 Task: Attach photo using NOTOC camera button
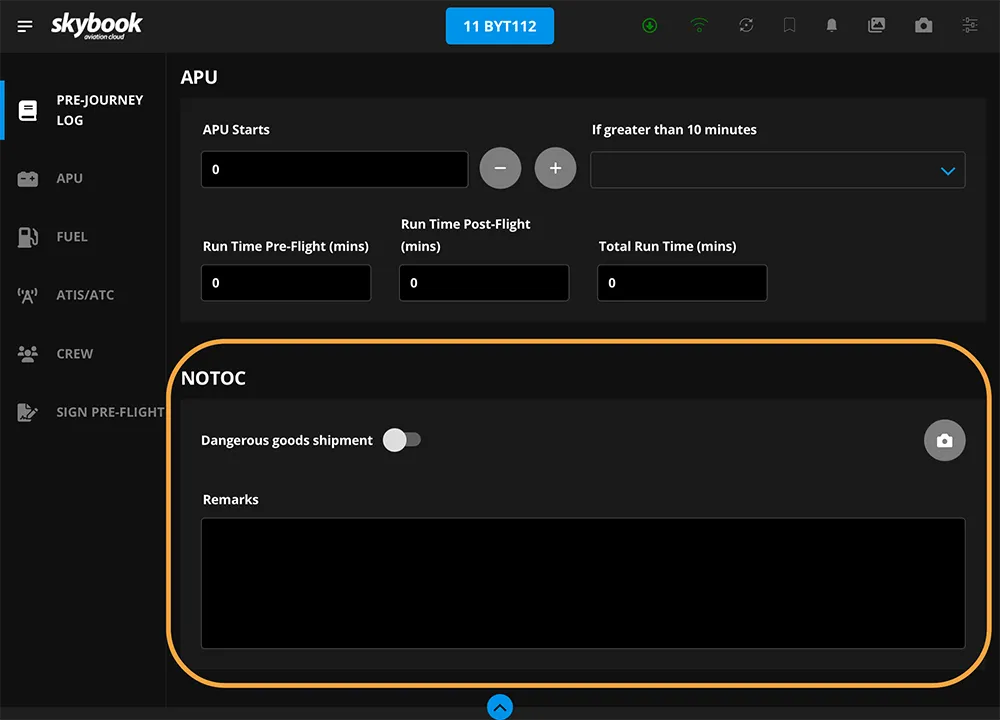(944, 441)
